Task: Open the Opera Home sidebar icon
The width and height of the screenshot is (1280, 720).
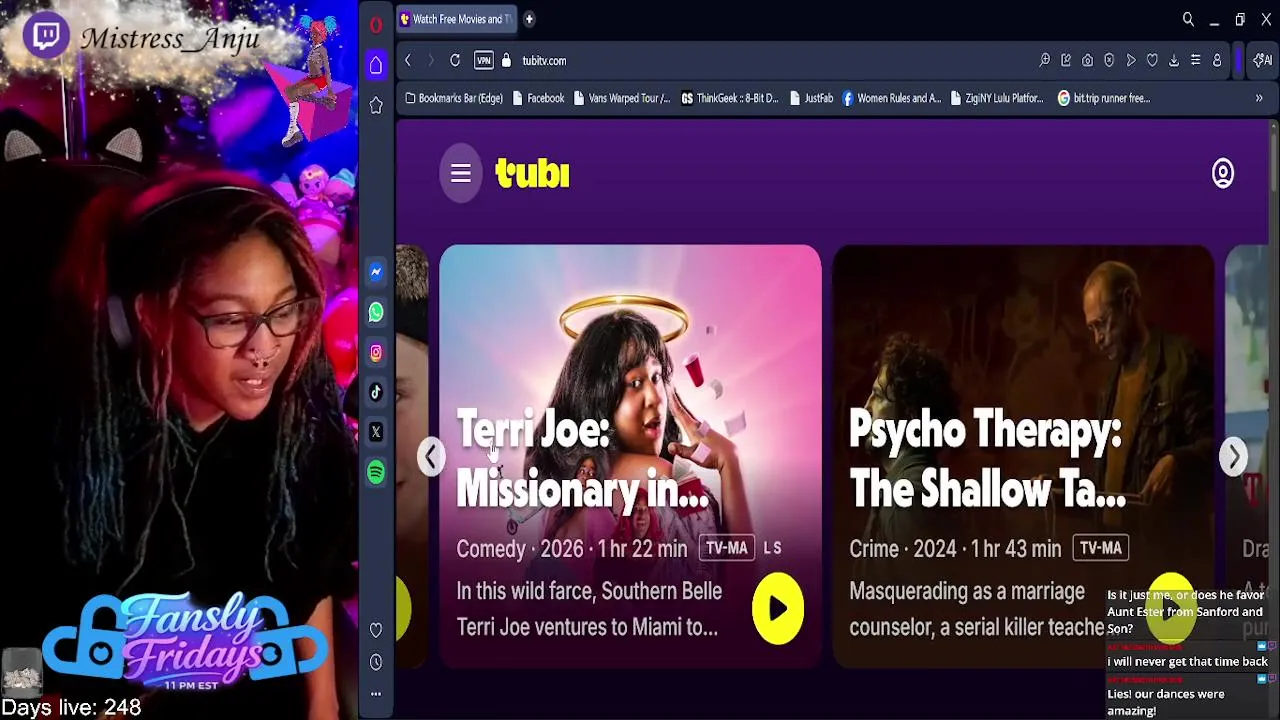Action: 376,66
